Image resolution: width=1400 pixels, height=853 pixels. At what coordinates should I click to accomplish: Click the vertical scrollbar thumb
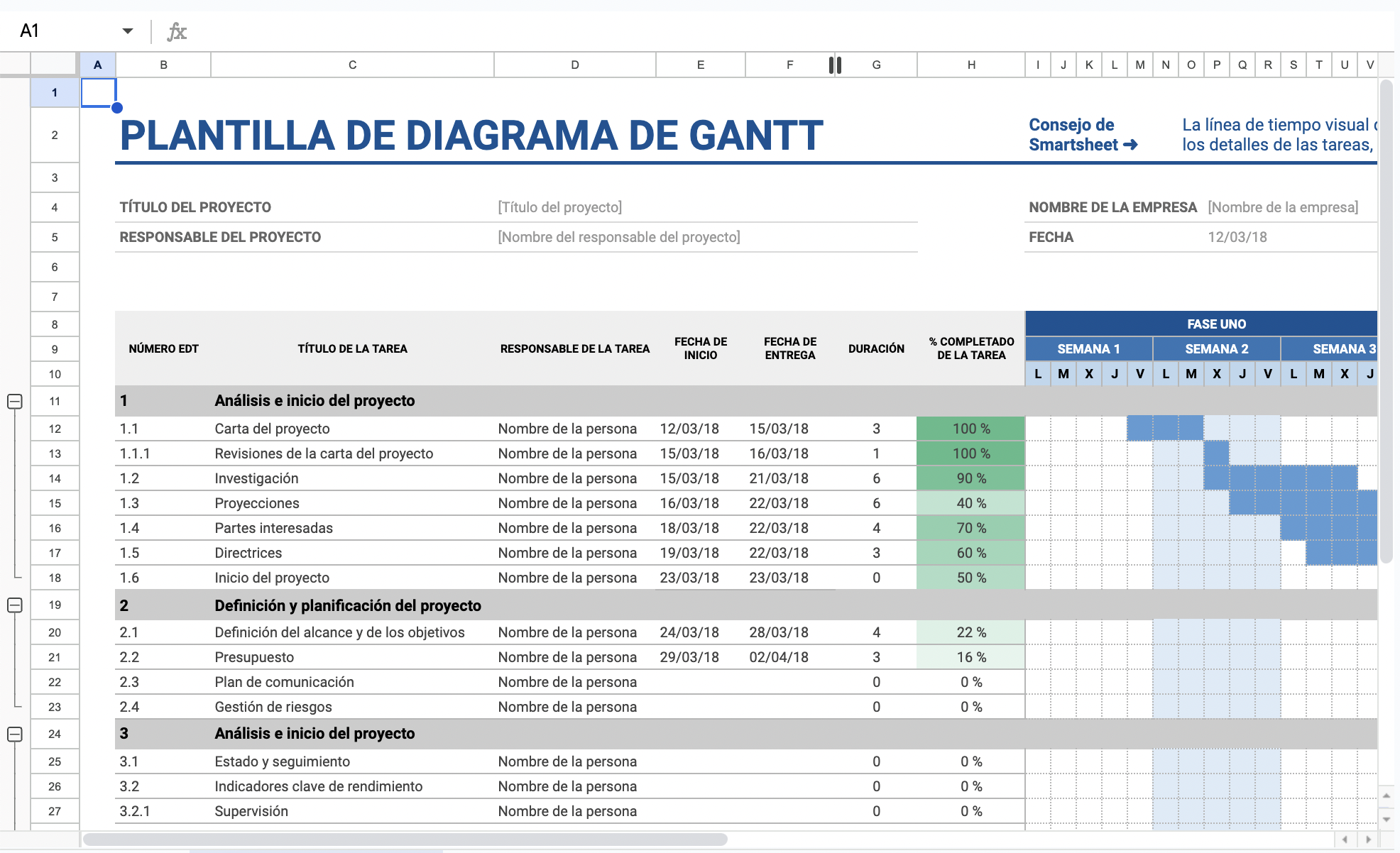click(1387, 321)
